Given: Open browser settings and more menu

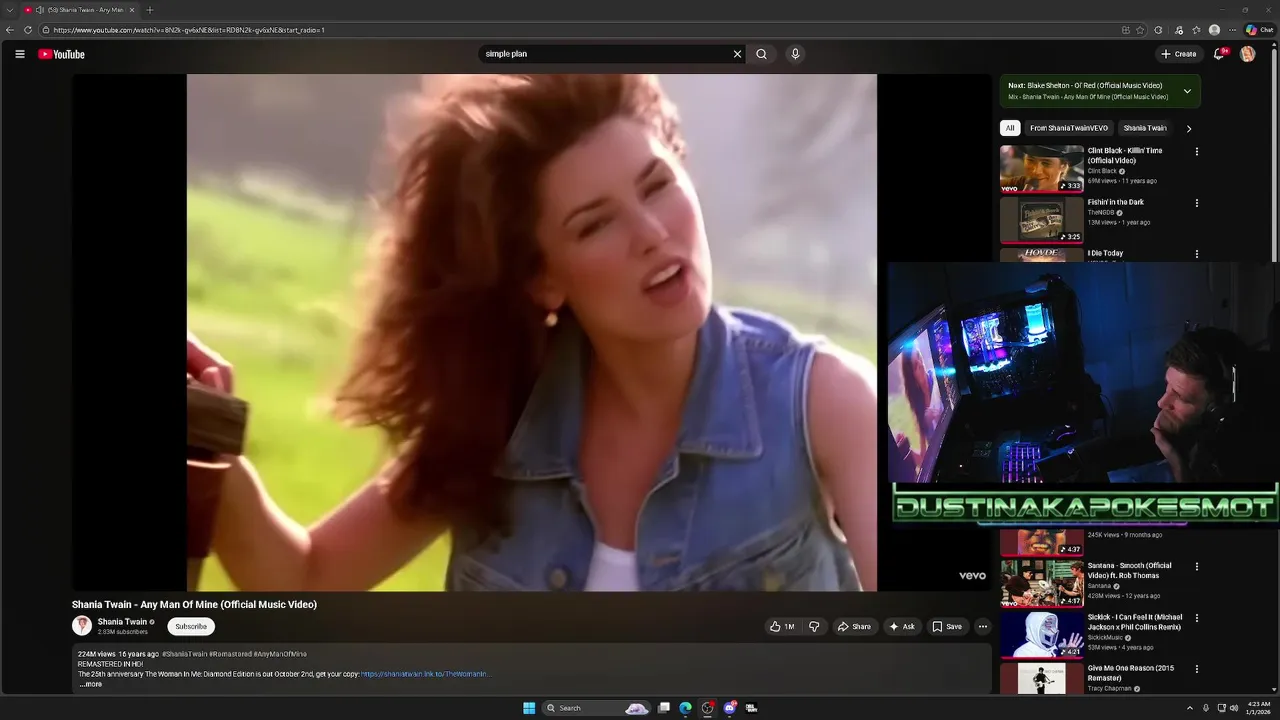Looking at the screenshot, I should pos(1233,30).
